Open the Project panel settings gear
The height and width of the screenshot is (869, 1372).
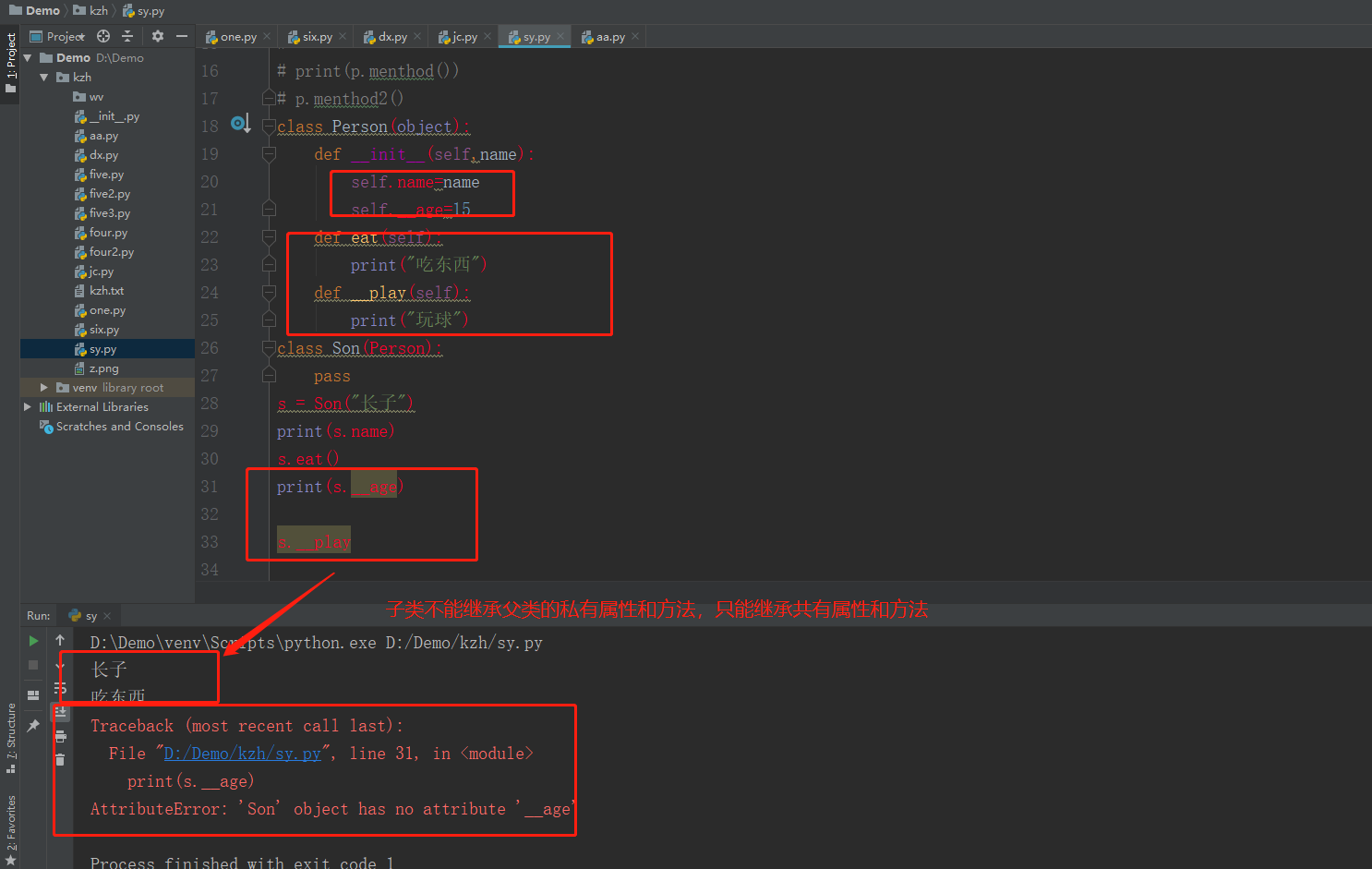tap(156, 36)
